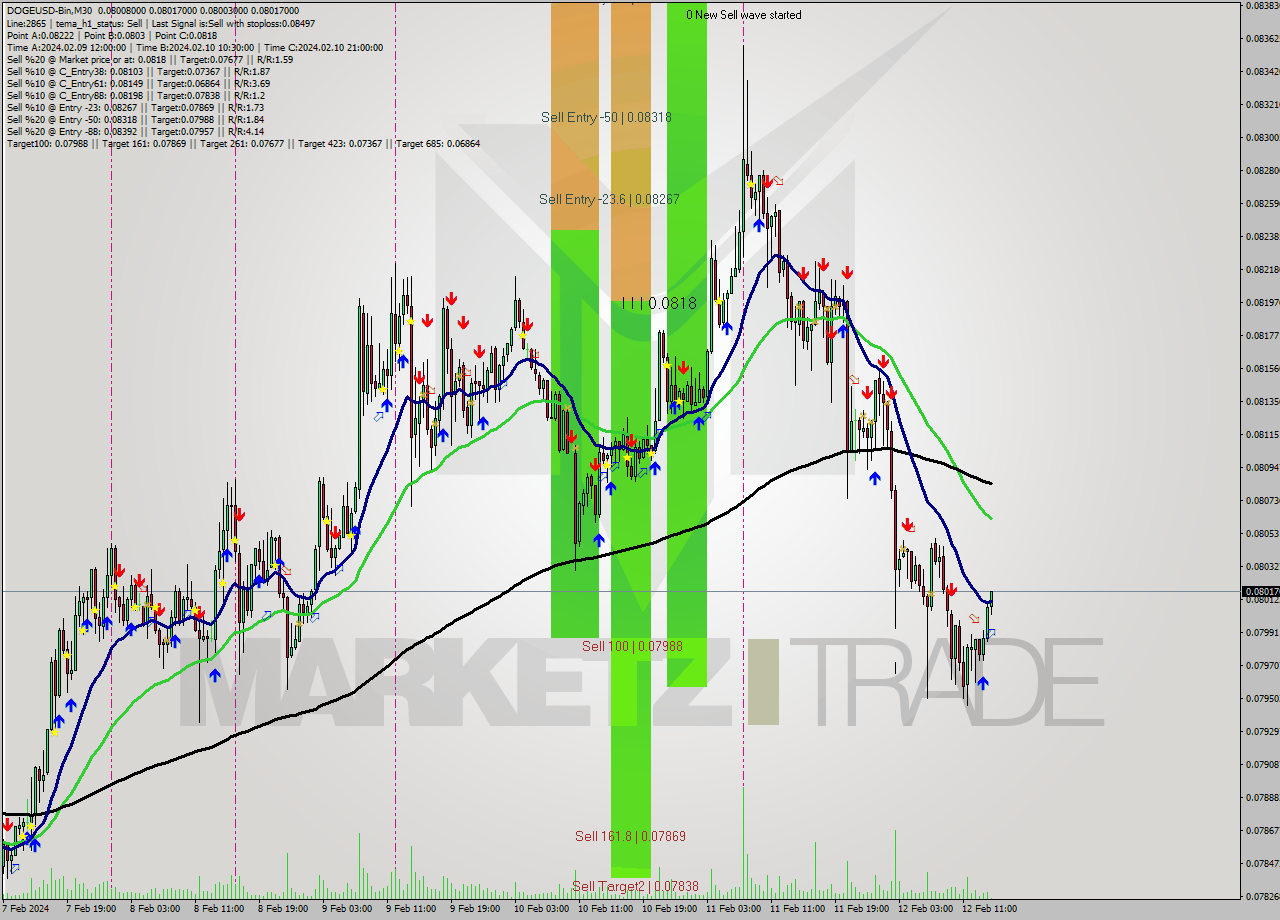The height and width of the screenshot is (920, 1280).
Task: Click the '12 Feb 11:00' time axis label
Action: tap(989, 909)
